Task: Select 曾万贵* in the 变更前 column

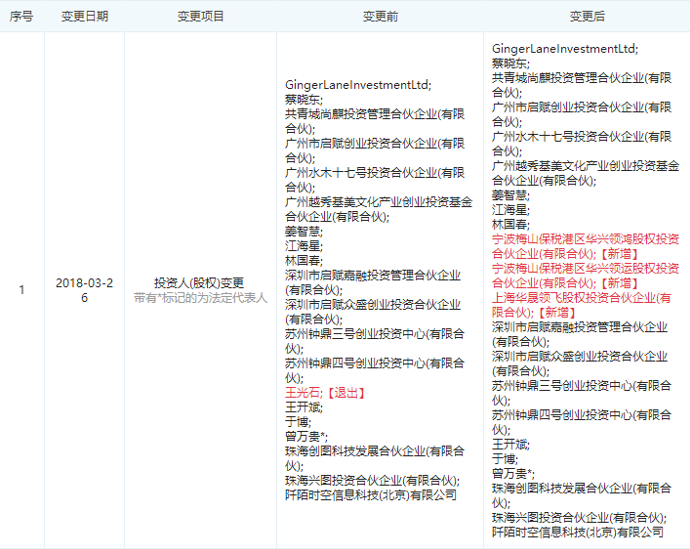Action: coord(306,436)
